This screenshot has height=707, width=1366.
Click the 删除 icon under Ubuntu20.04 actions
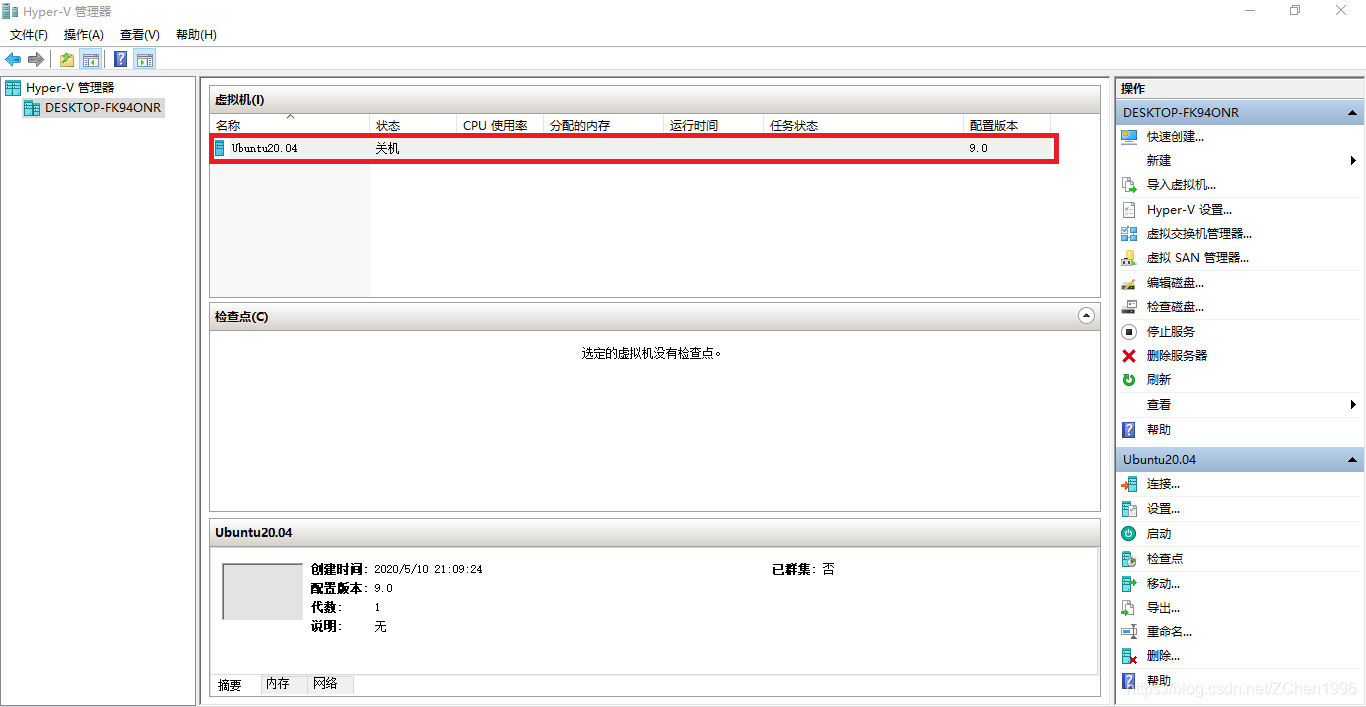(1129, 656)
